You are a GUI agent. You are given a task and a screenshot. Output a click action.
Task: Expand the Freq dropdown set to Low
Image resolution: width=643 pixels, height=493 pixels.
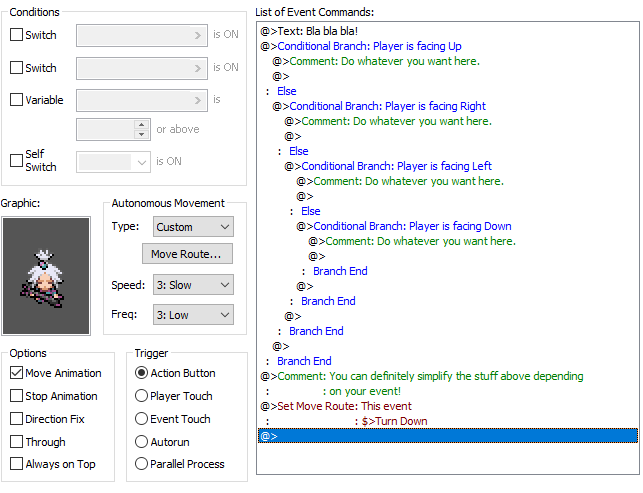pyautogui.click(x=193, y=314)
